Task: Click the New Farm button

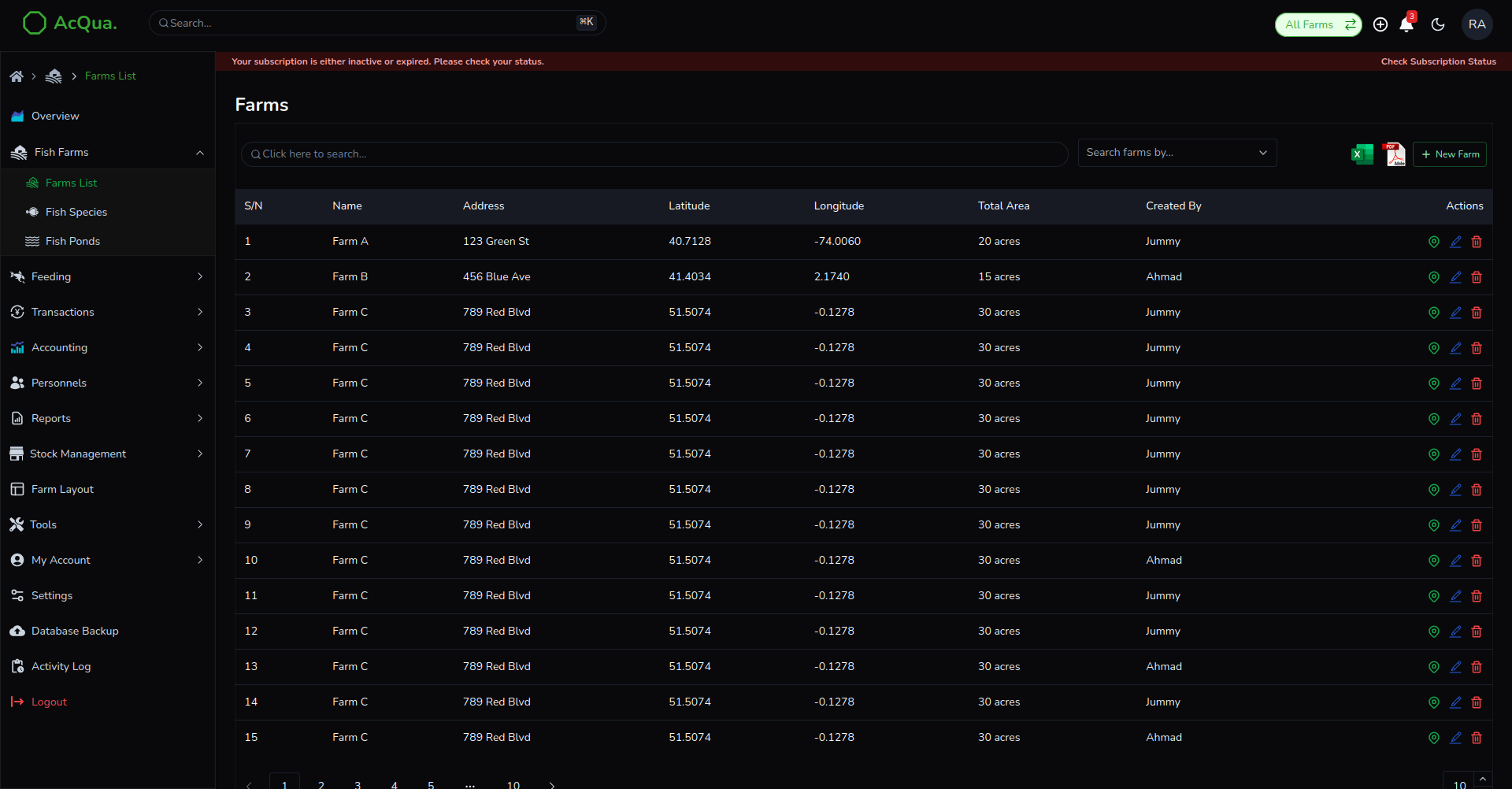Action: click(x=1450, y=154)
